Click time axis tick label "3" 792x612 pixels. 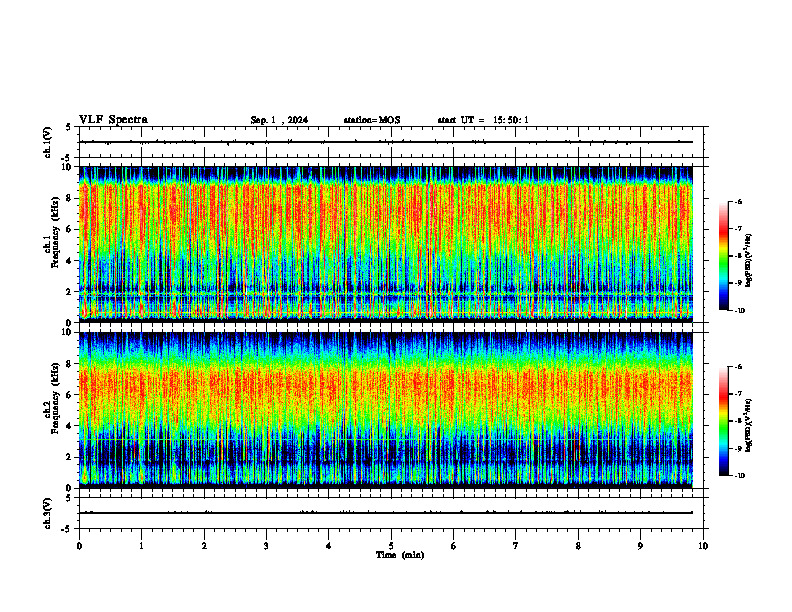[x=266, y=546]
